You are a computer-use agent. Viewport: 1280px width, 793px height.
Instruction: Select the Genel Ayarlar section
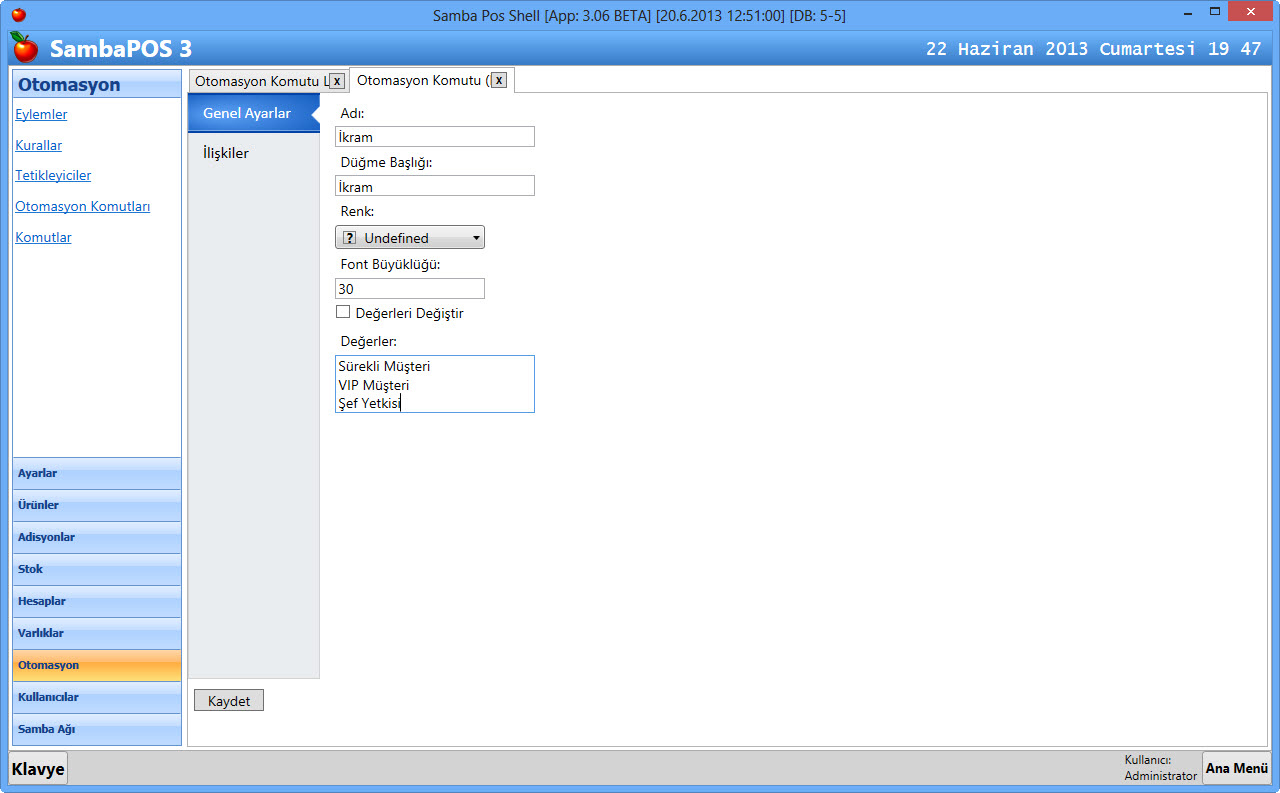click(x=247, y=113)
